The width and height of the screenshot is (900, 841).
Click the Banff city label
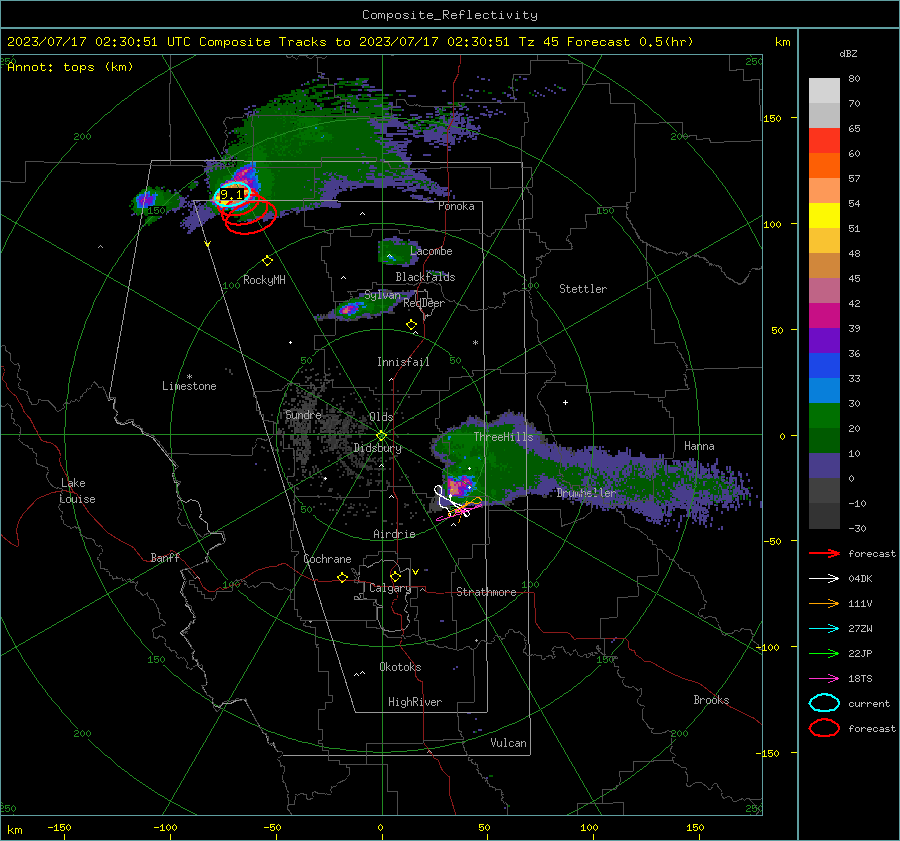pos(165,557)
